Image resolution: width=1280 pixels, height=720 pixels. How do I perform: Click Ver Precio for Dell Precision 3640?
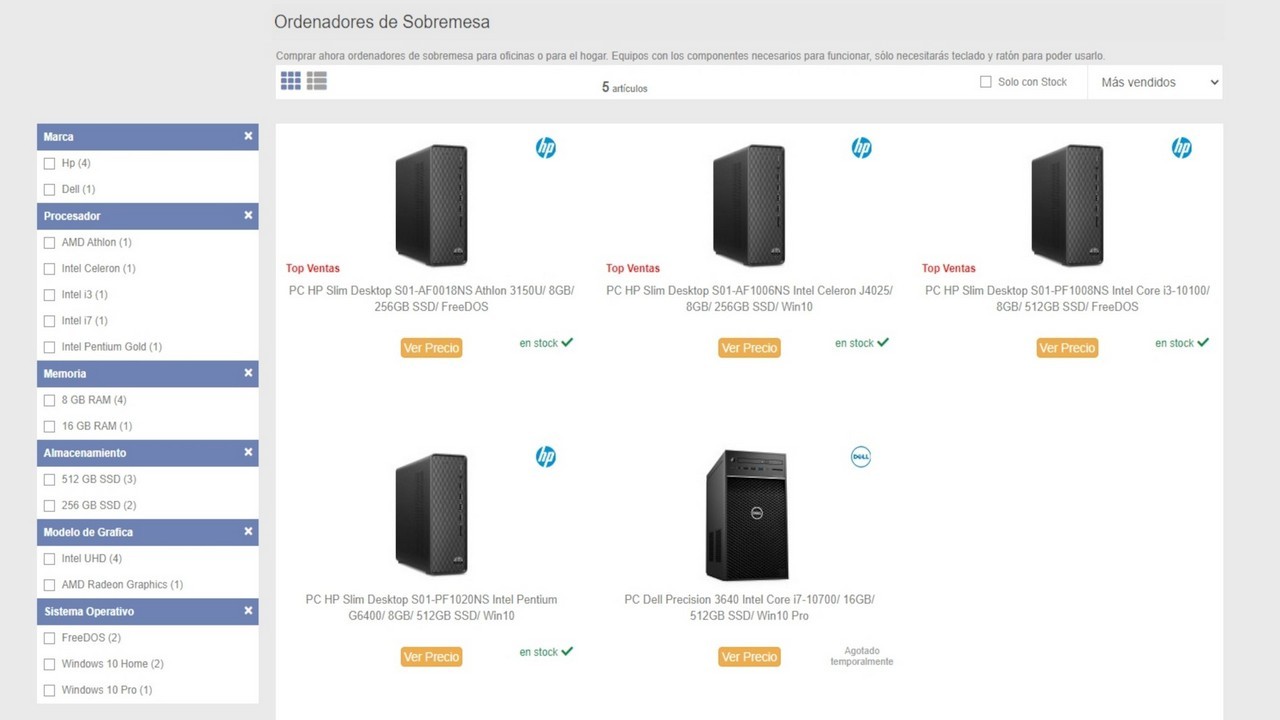(x=749, y=657)
